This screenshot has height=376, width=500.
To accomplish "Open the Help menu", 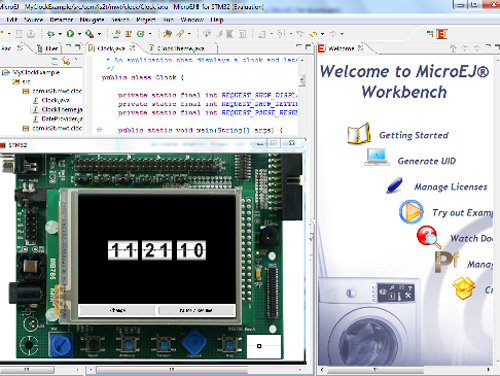I will tap(216, 20).
